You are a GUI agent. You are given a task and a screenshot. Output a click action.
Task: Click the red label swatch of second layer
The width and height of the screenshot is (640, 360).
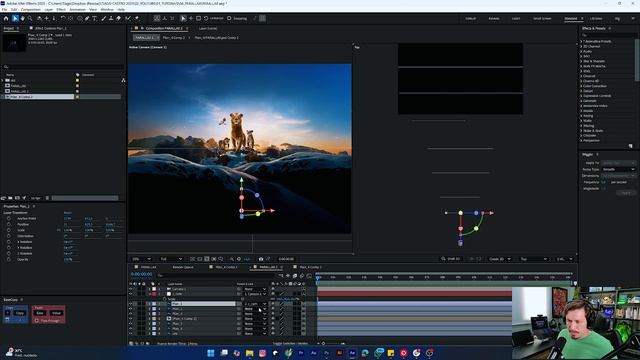(x=154, y=294)
